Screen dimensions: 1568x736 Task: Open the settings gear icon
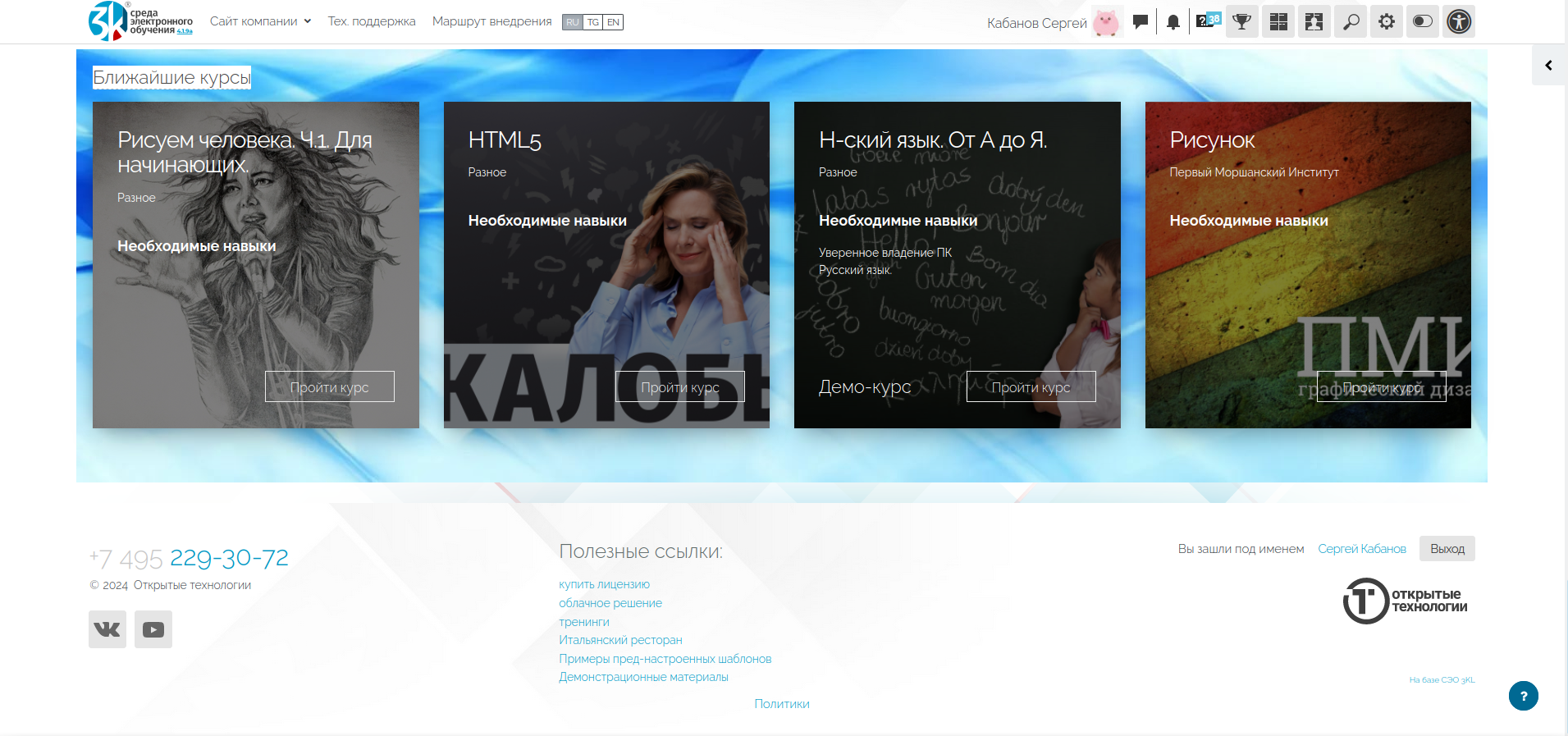point(1387,21)
